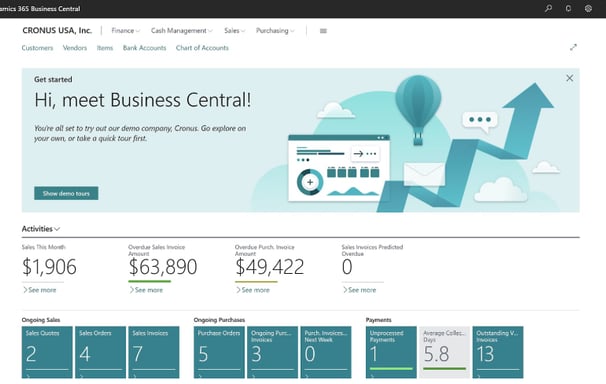Go to the Customers list

[37, 48]
